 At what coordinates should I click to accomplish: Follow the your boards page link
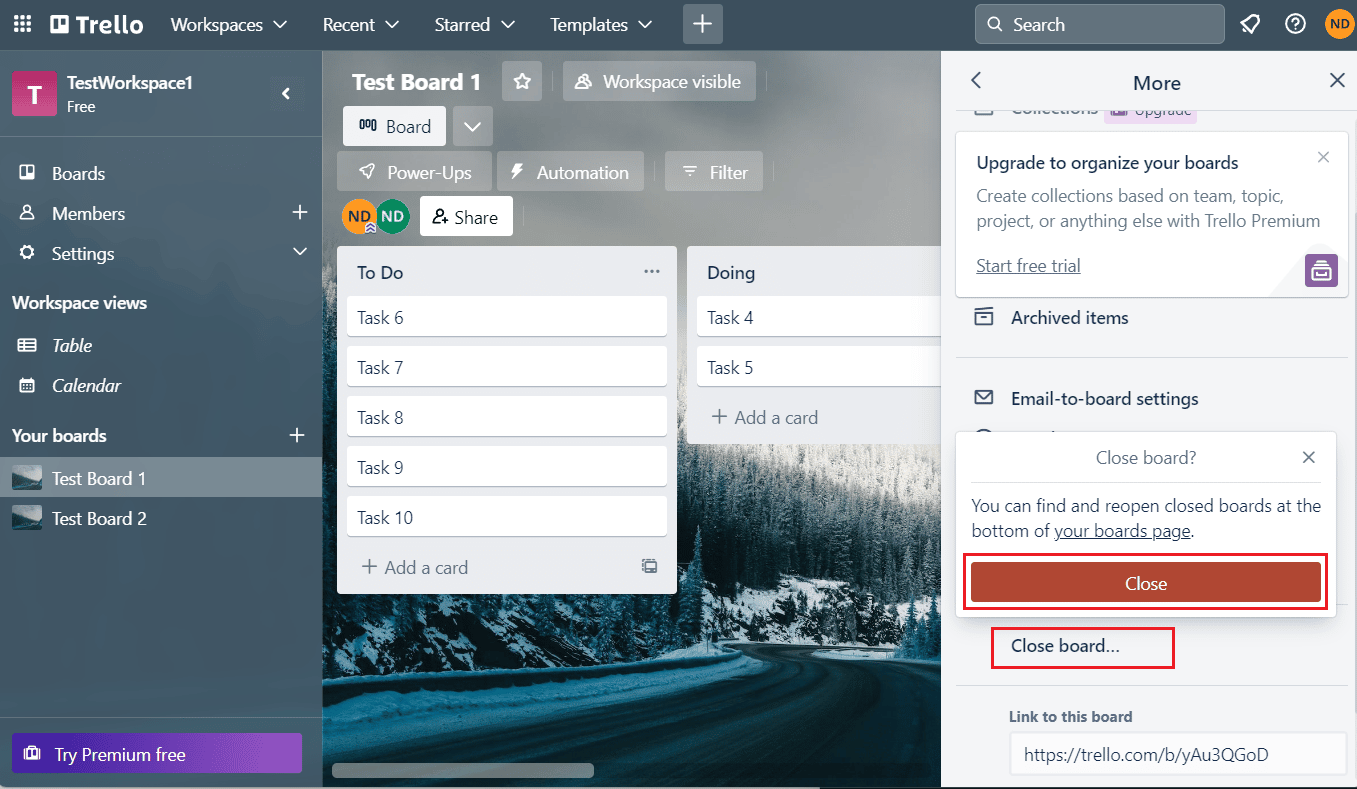[1122, 531]
